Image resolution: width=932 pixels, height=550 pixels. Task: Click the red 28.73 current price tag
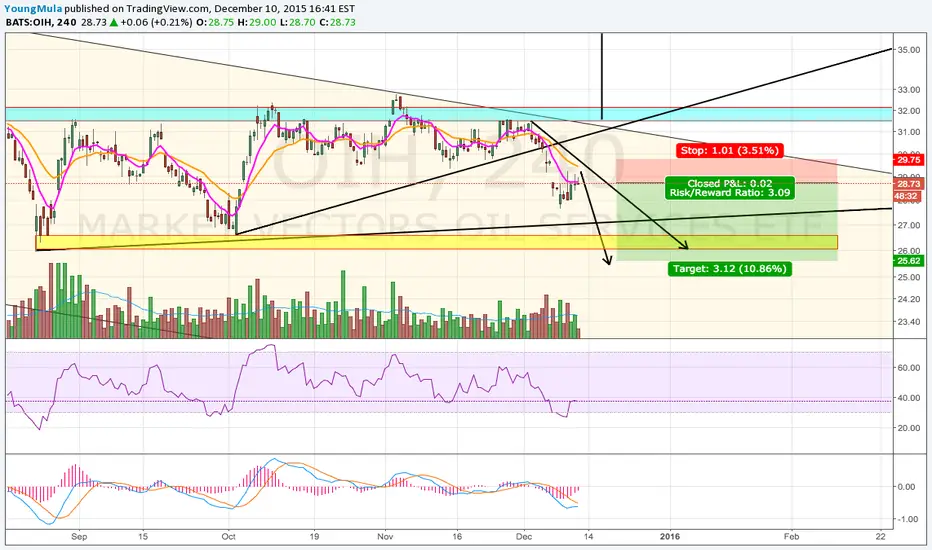click(909, 185)
